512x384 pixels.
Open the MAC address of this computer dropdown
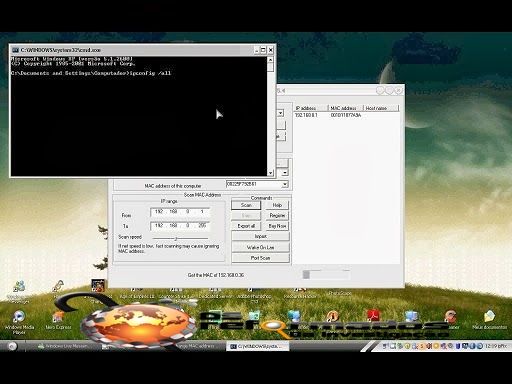coord(285,184)
